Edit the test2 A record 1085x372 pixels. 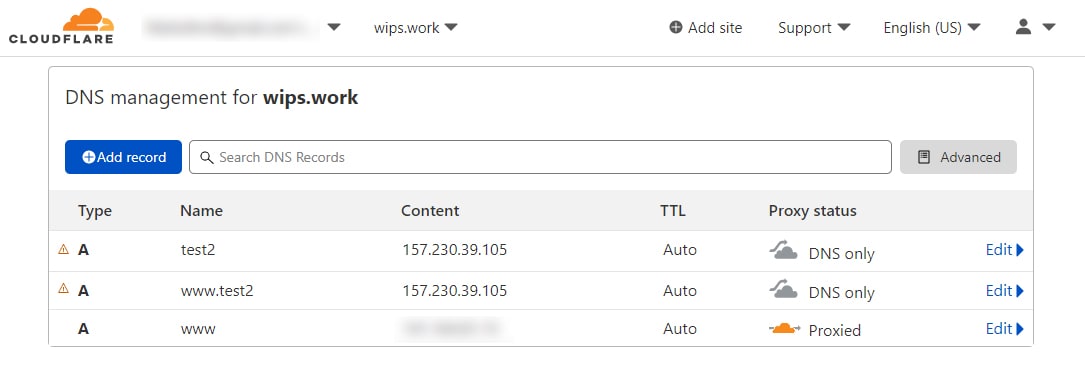(x=1005, y=250)
